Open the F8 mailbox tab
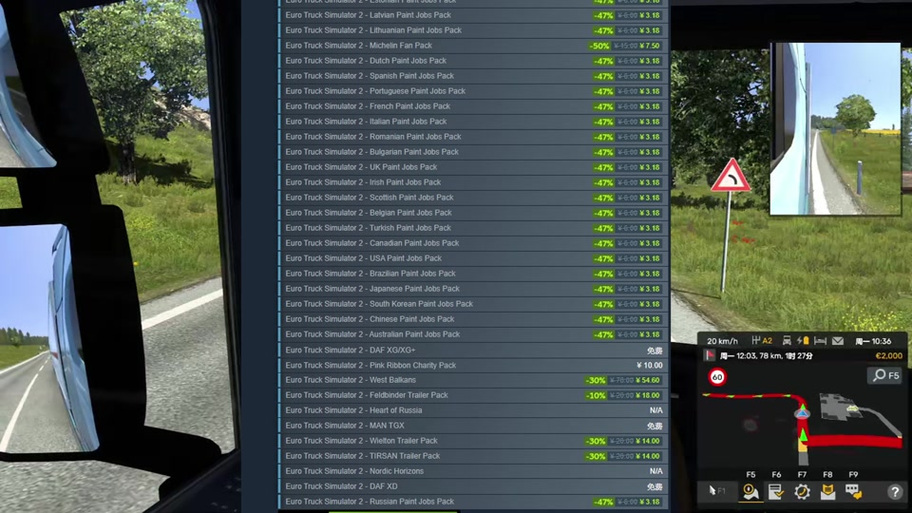Viewport: 912px width, 513px height. 828,491
